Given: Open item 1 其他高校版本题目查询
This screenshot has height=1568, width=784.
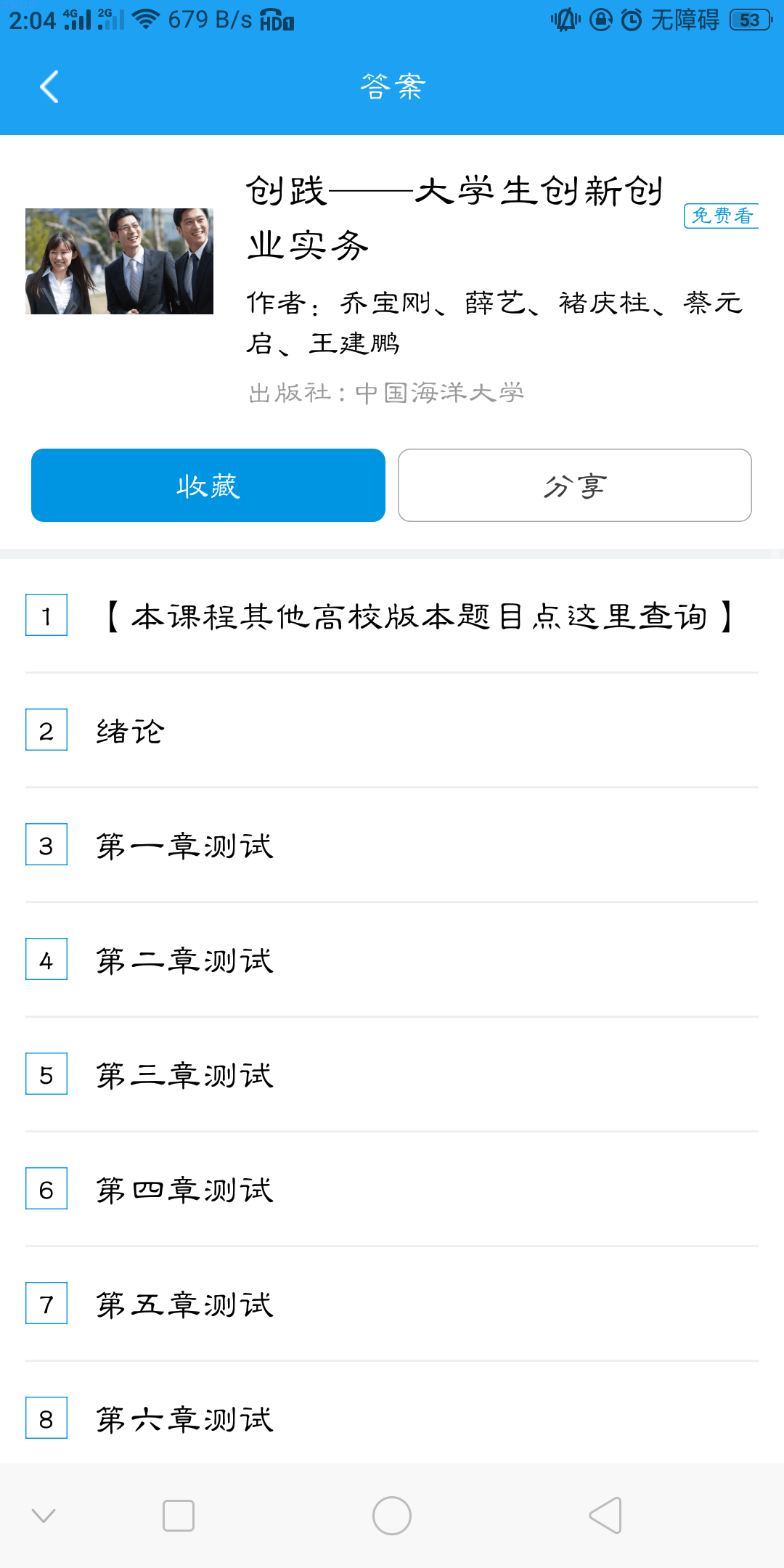Looking at the screenshot, I should click(x=392, y=616).
